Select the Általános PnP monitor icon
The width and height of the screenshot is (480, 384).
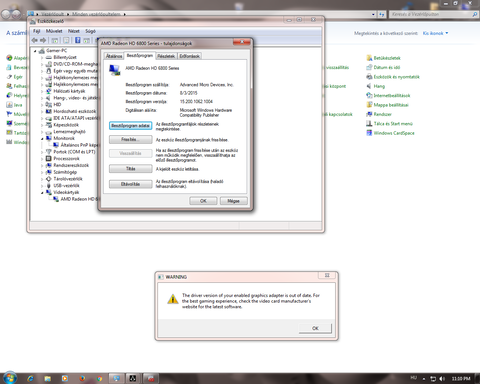[x=56, y=145]
